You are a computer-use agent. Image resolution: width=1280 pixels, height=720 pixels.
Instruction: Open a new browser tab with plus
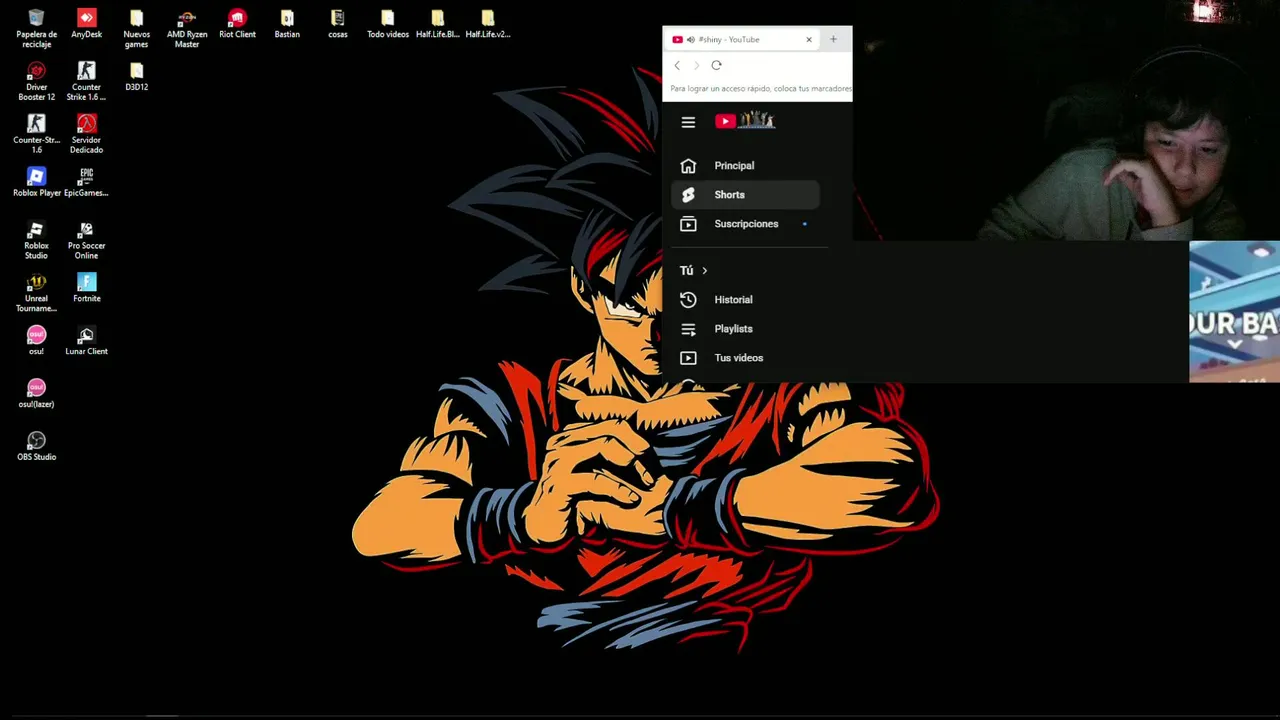[x=833, y=39]
